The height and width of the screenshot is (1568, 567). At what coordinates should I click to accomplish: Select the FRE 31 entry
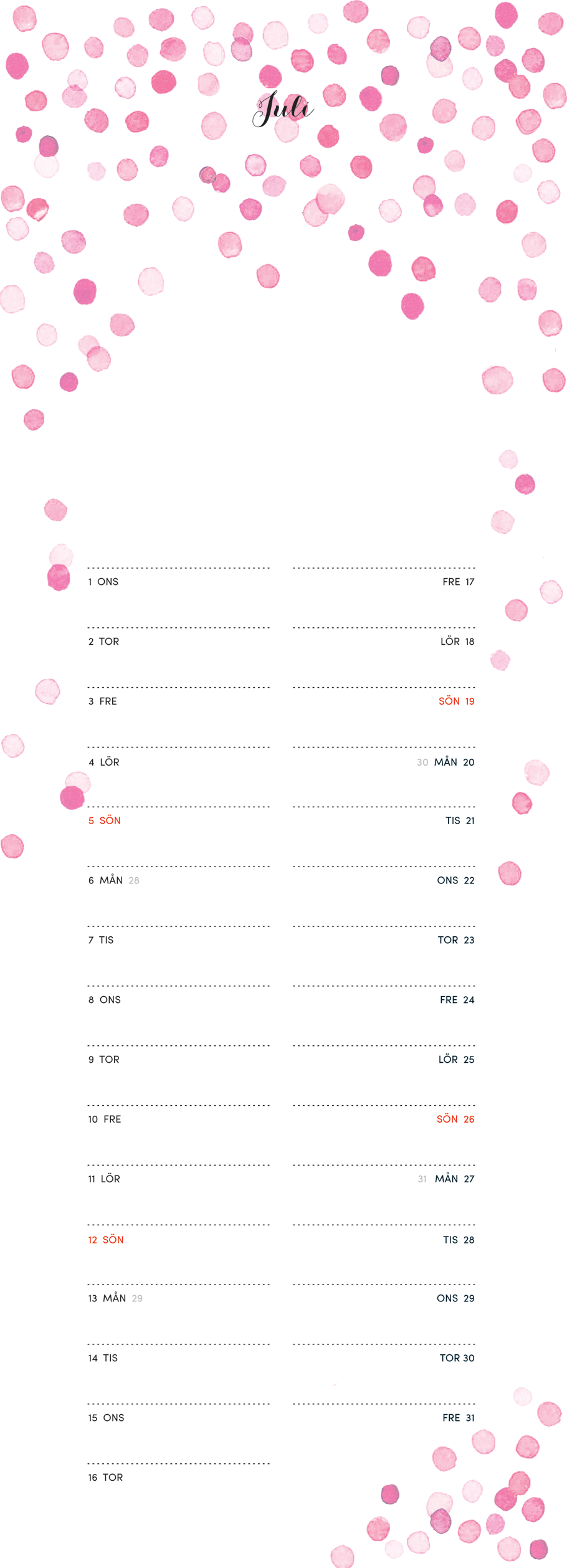point(459,1417)
